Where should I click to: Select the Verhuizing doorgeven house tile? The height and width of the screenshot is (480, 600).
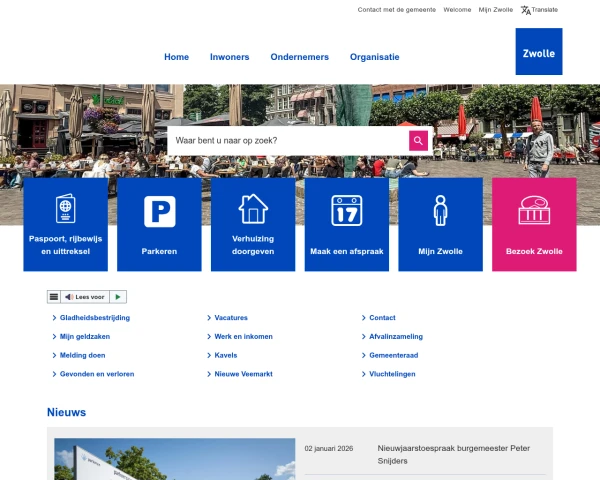pyautogui.click(x=253, y=224)
